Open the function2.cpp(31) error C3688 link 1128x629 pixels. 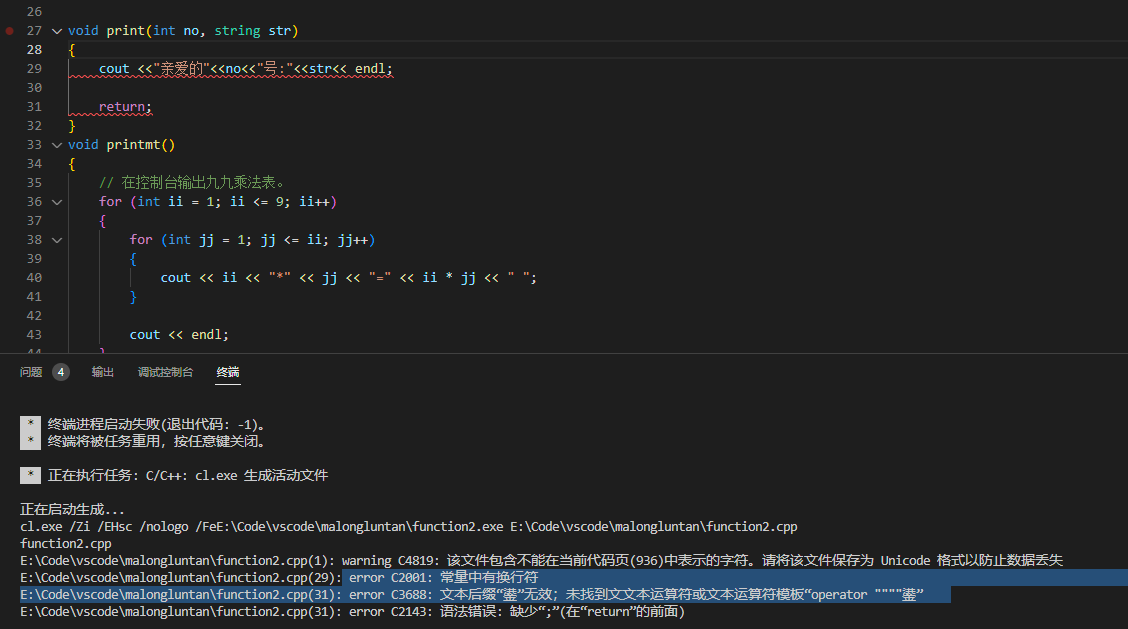181,594
